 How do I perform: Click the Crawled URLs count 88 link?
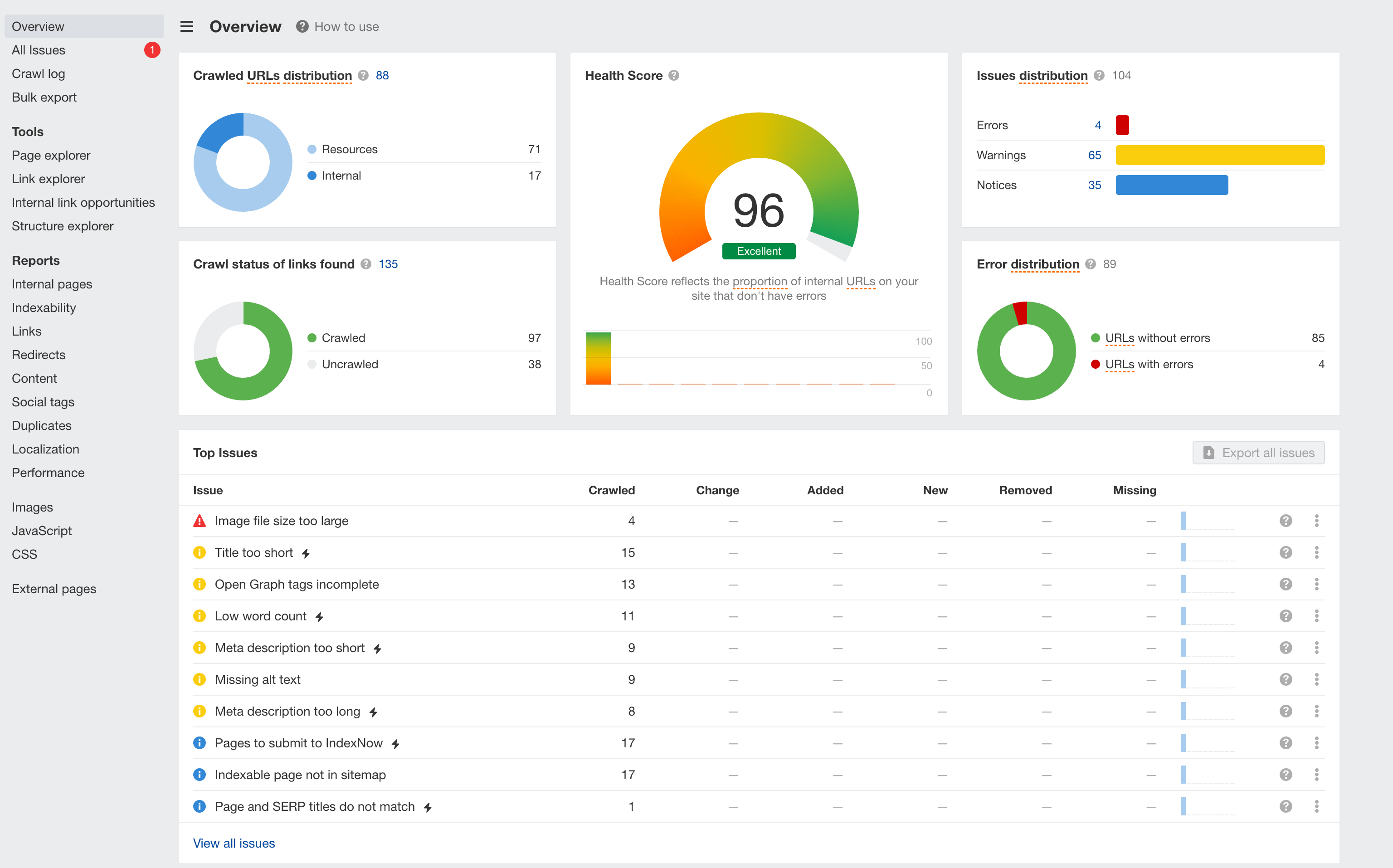(382, 75)
